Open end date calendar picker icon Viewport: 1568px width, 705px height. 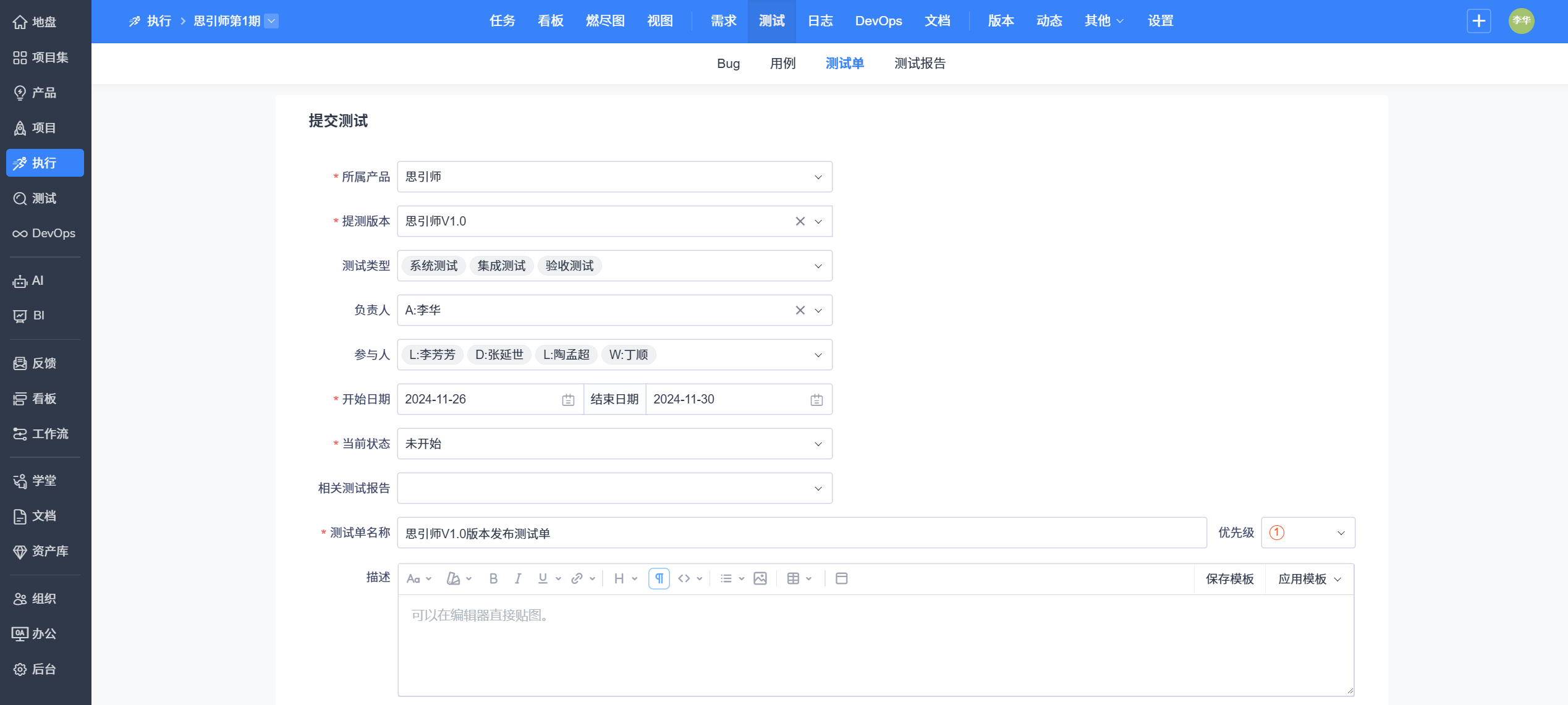[x=816, y=400]
